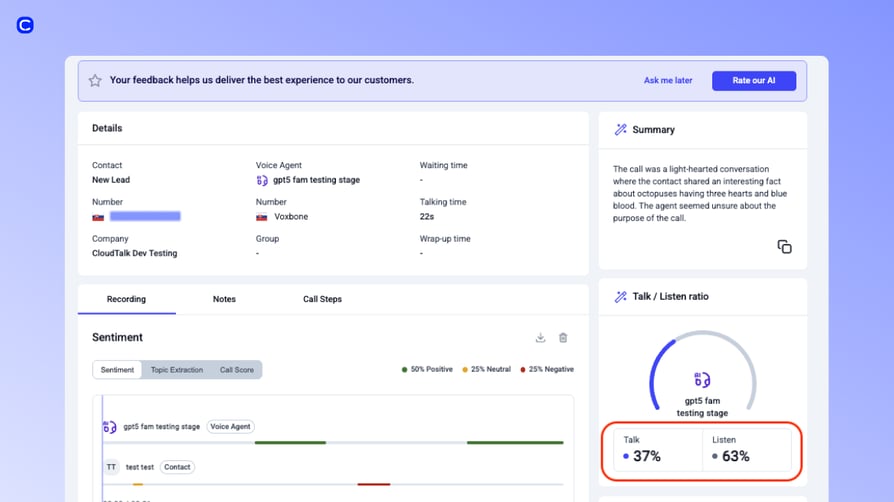894x502 pixels.
Task: Select the Sentiment segment button
Action: point(117,370)
